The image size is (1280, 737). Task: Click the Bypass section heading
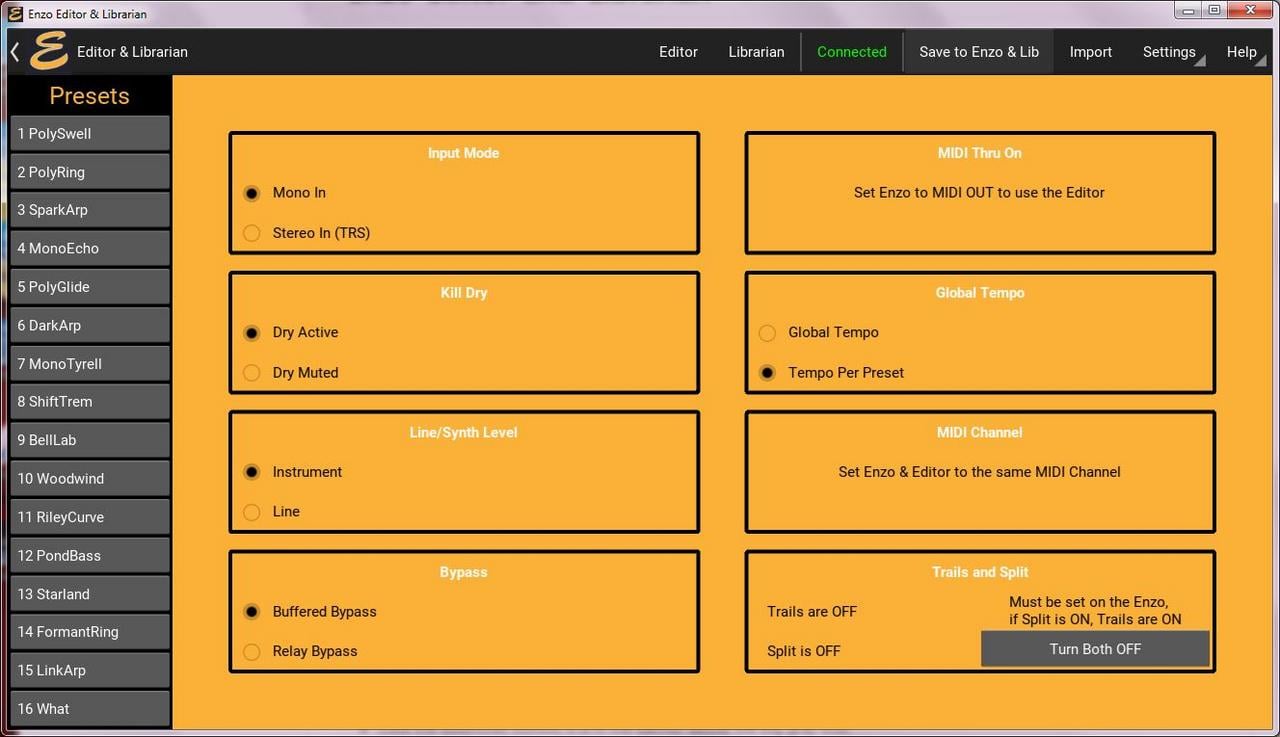[464, 572]
